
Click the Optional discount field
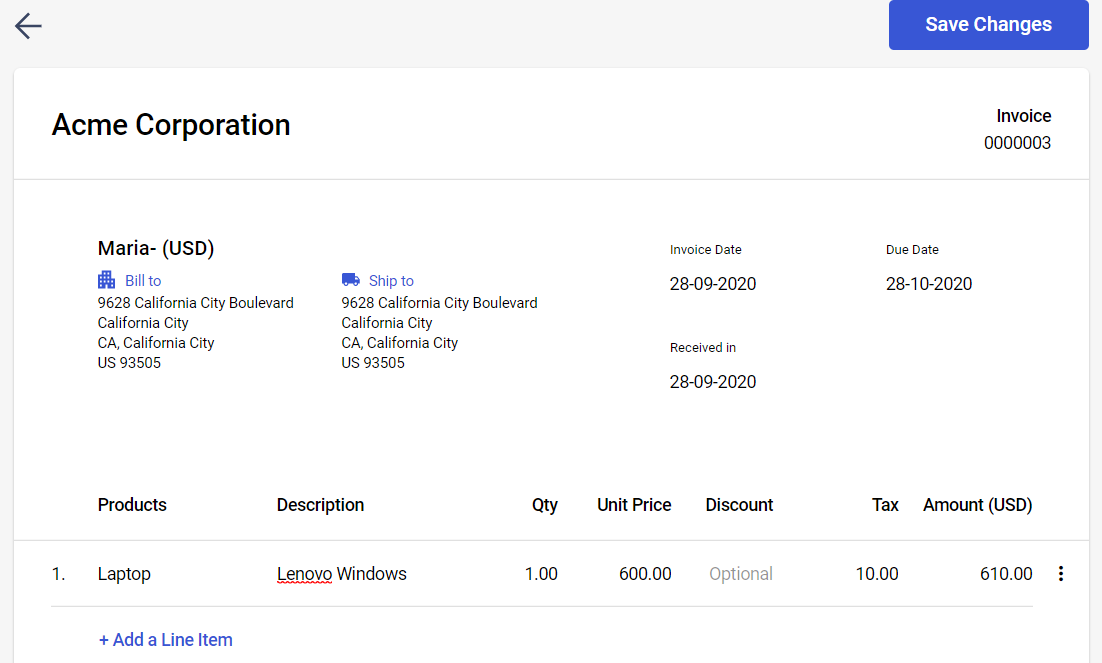[741, 574]
